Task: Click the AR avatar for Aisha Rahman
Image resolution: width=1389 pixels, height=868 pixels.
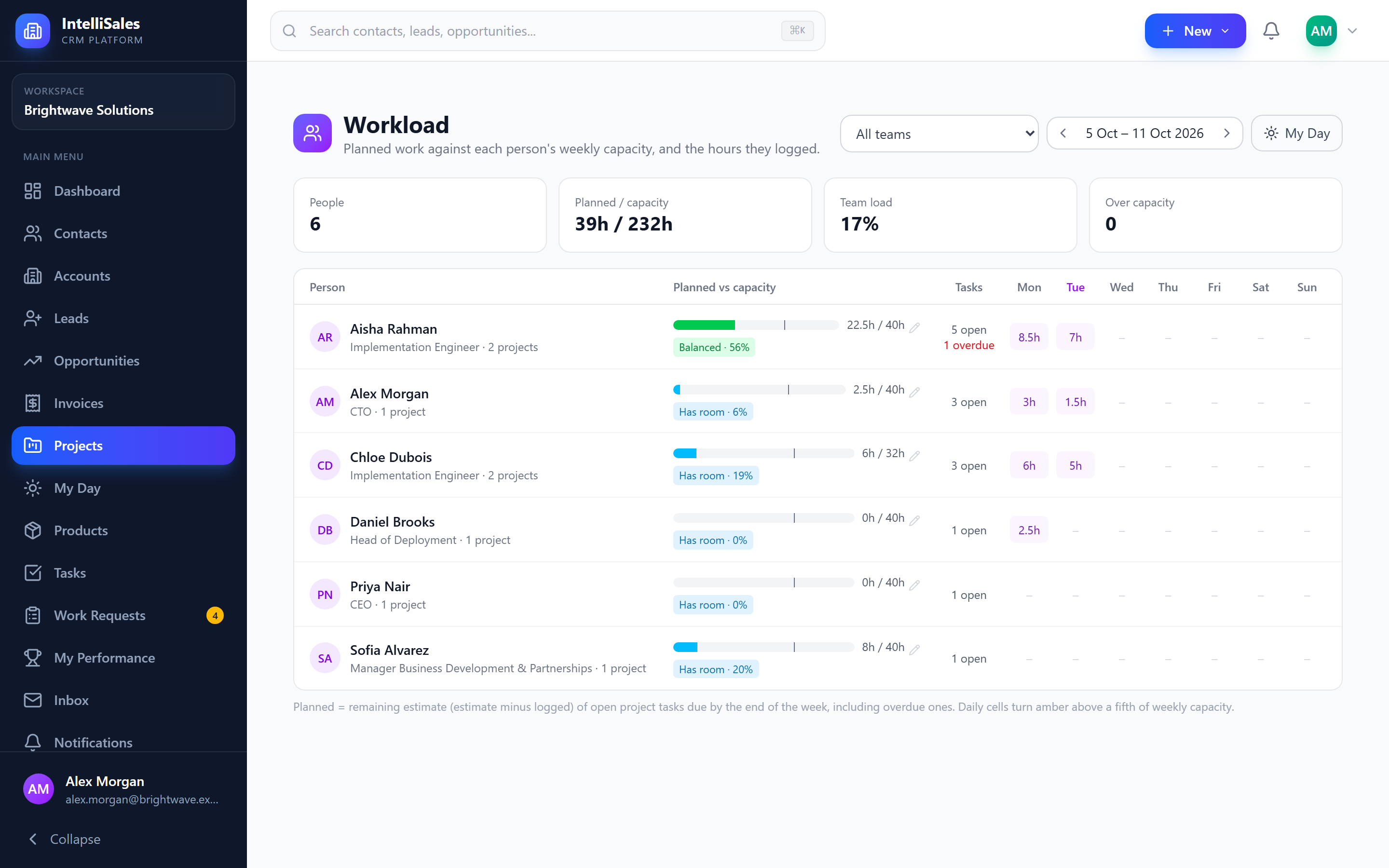Action: click(x=325, y=337)
